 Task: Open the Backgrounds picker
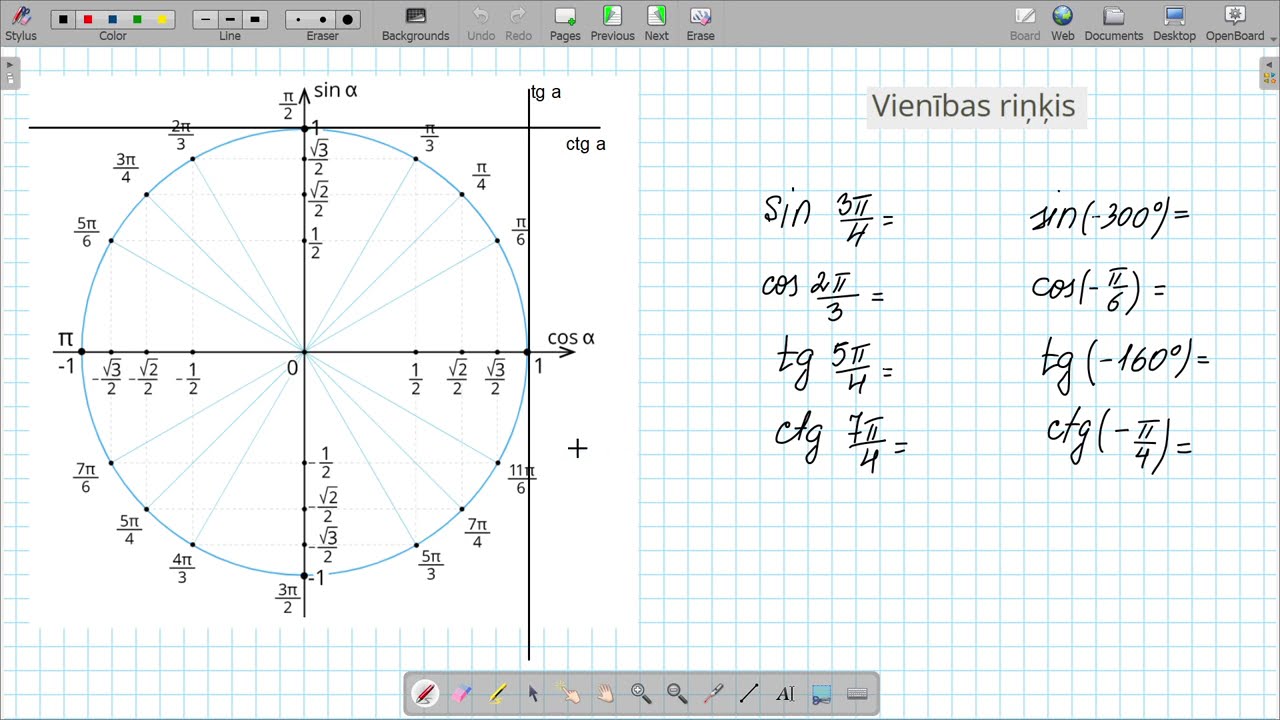click(x=416, y=22)
